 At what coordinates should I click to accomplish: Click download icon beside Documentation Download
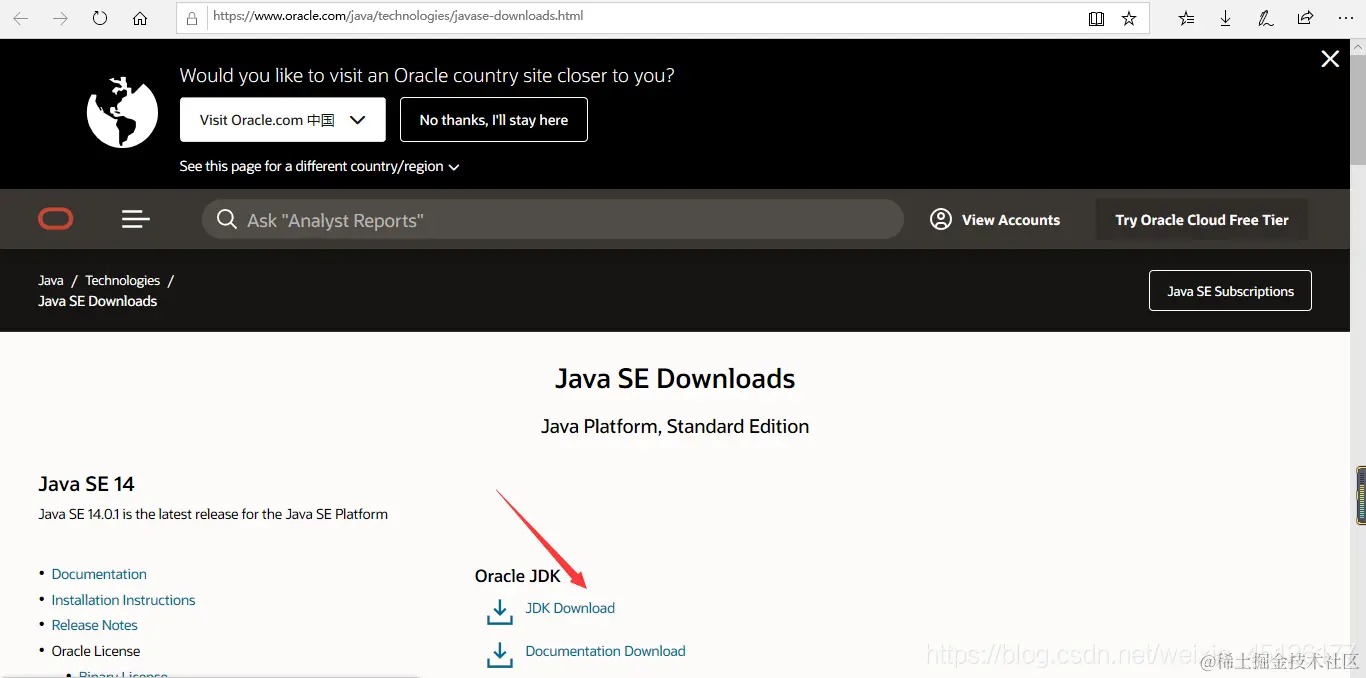click(499, 654)
